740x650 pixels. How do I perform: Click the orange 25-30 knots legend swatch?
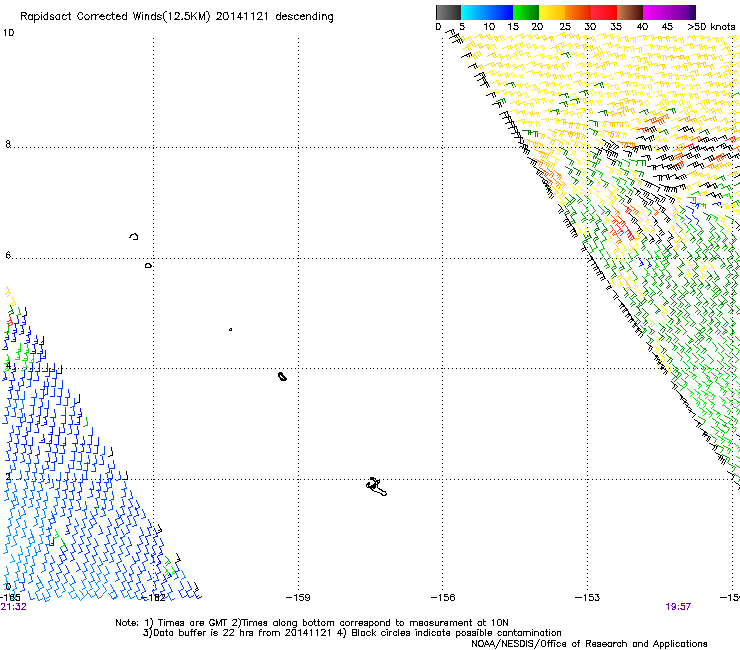coord(578,12)
